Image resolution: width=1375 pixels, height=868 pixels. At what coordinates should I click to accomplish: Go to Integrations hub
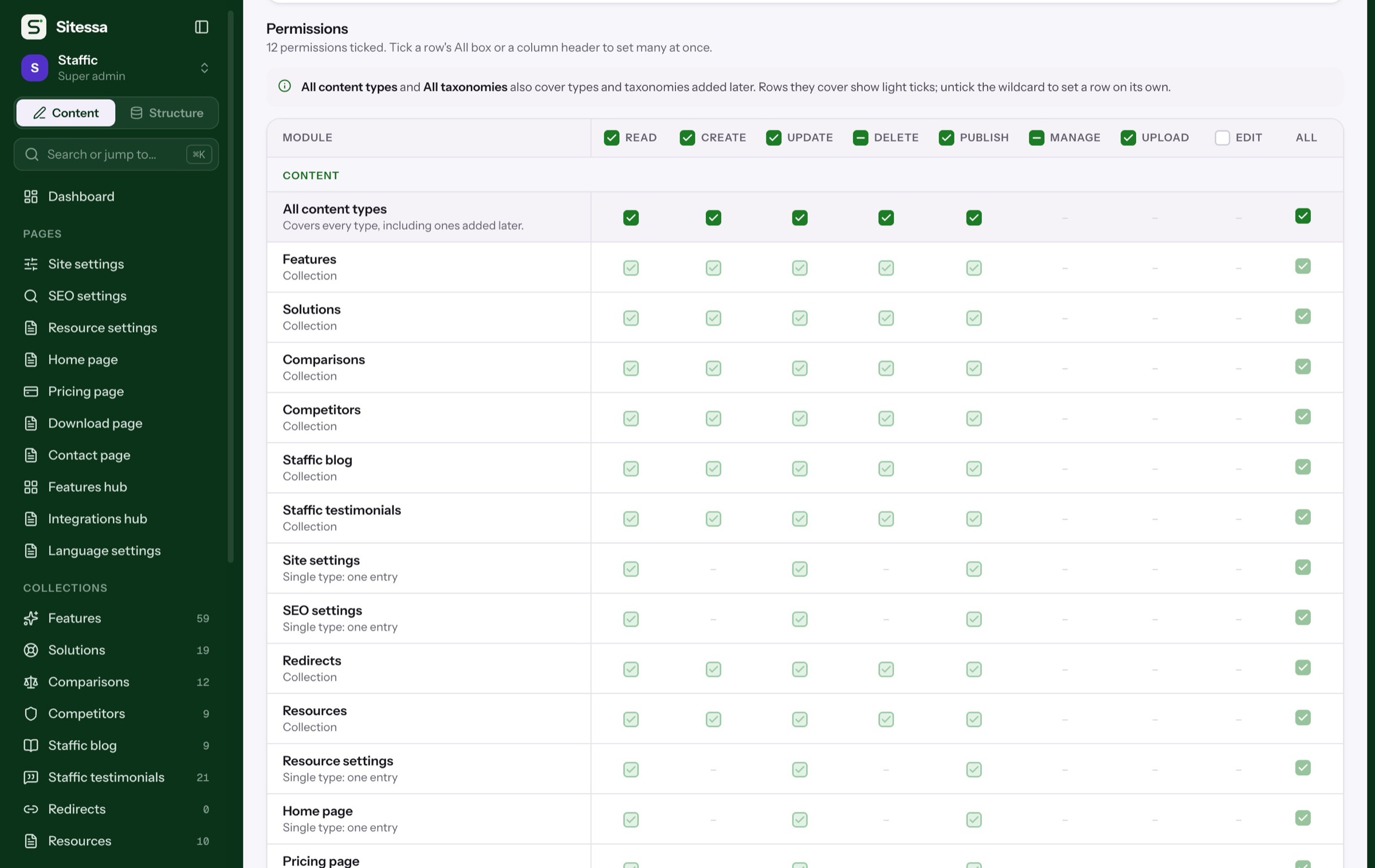pyautogui.click(x=116, y=519)
